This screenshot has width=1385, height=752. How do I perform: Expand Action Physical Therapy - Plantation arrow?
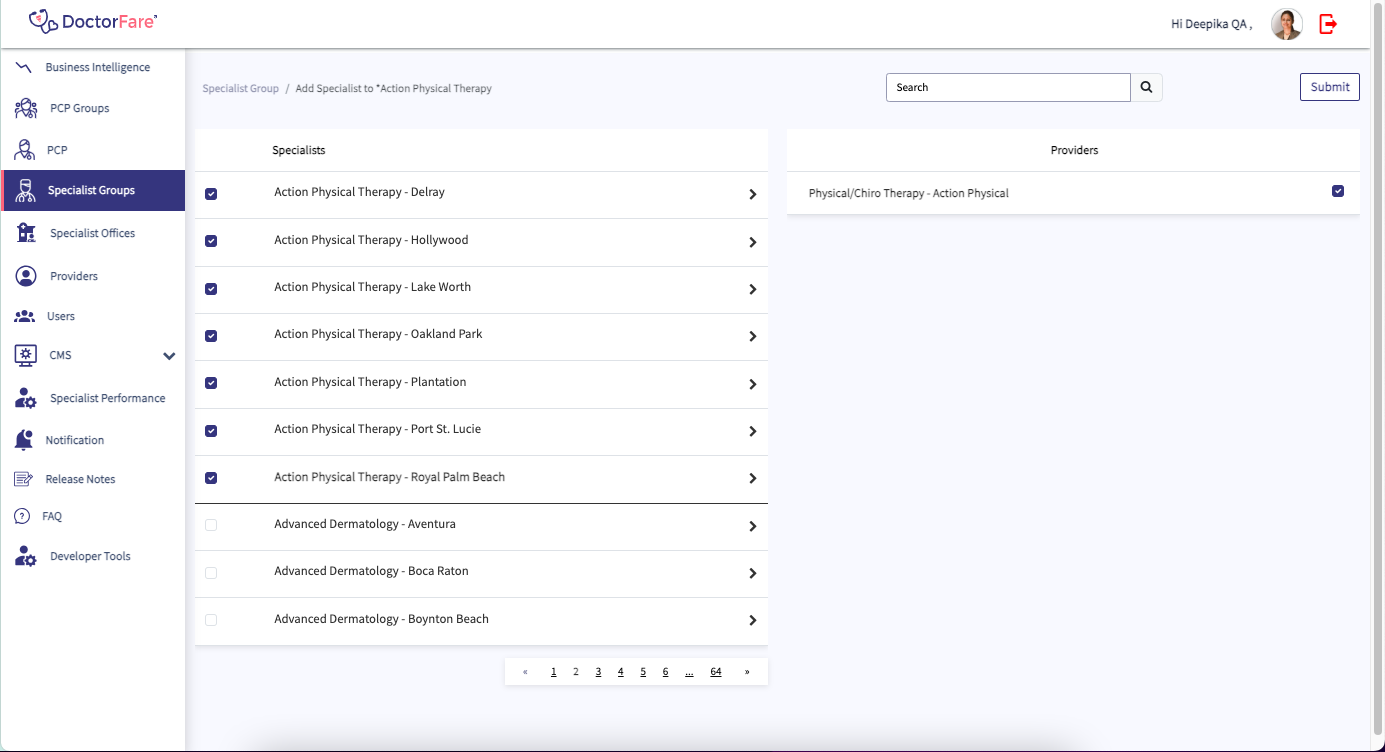[x=753, y=384]
